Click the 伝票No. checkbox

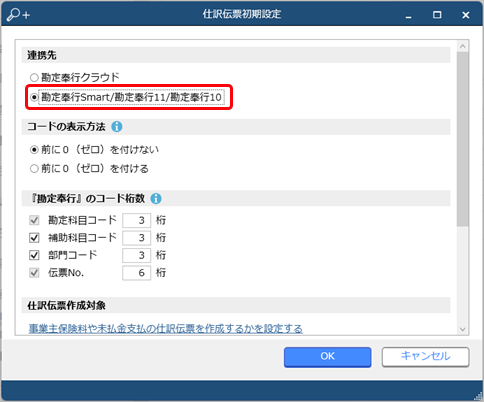[x=34, y=273]
